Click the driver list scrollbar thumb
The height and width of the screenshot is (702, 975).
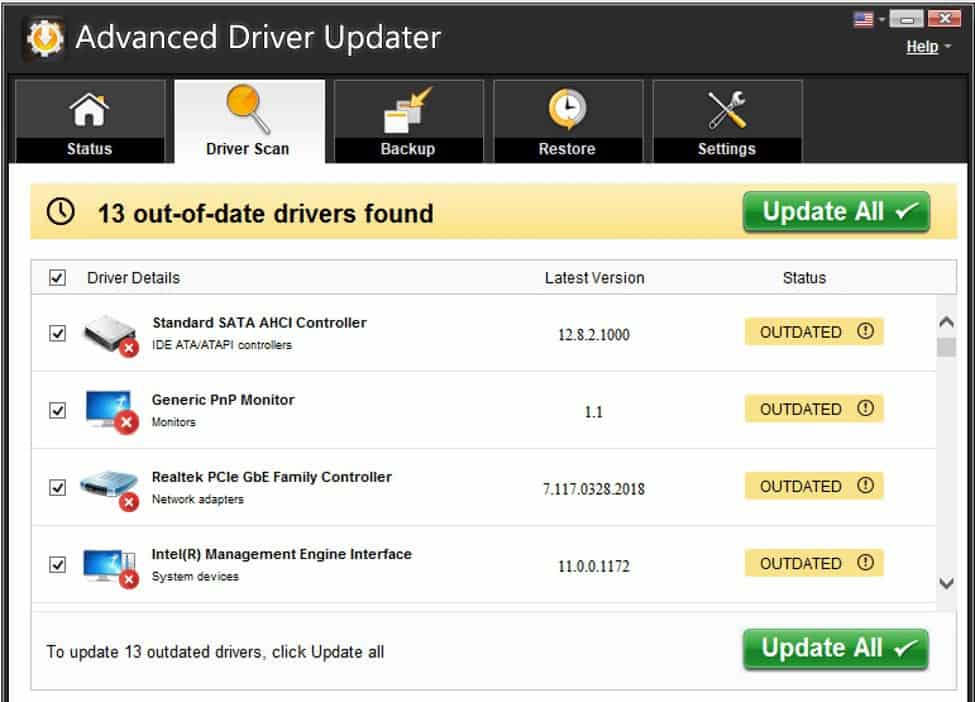tap(946, 348)
